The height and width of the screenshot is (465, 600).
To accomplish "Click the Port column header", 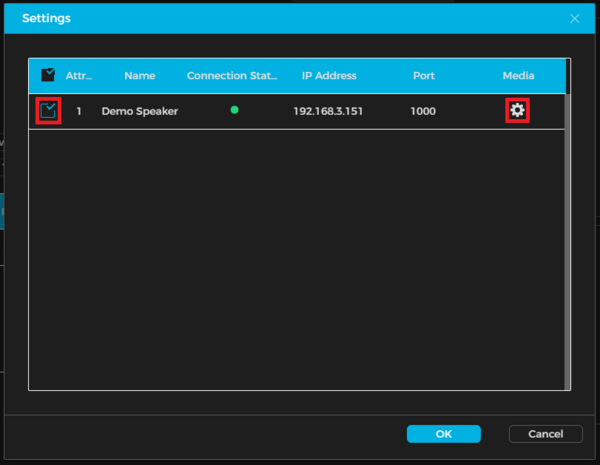I will [x=423, y=75].
